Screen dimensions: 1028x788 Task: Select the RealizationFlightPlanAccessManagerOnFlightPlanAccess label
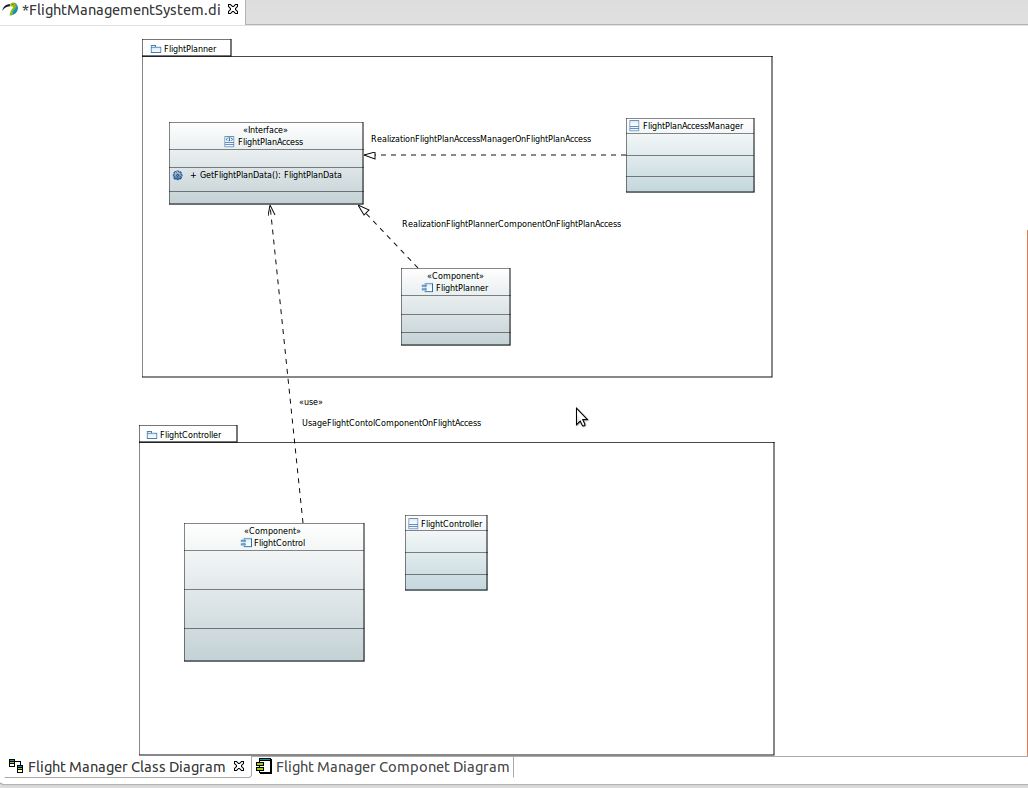coord(481,139)
